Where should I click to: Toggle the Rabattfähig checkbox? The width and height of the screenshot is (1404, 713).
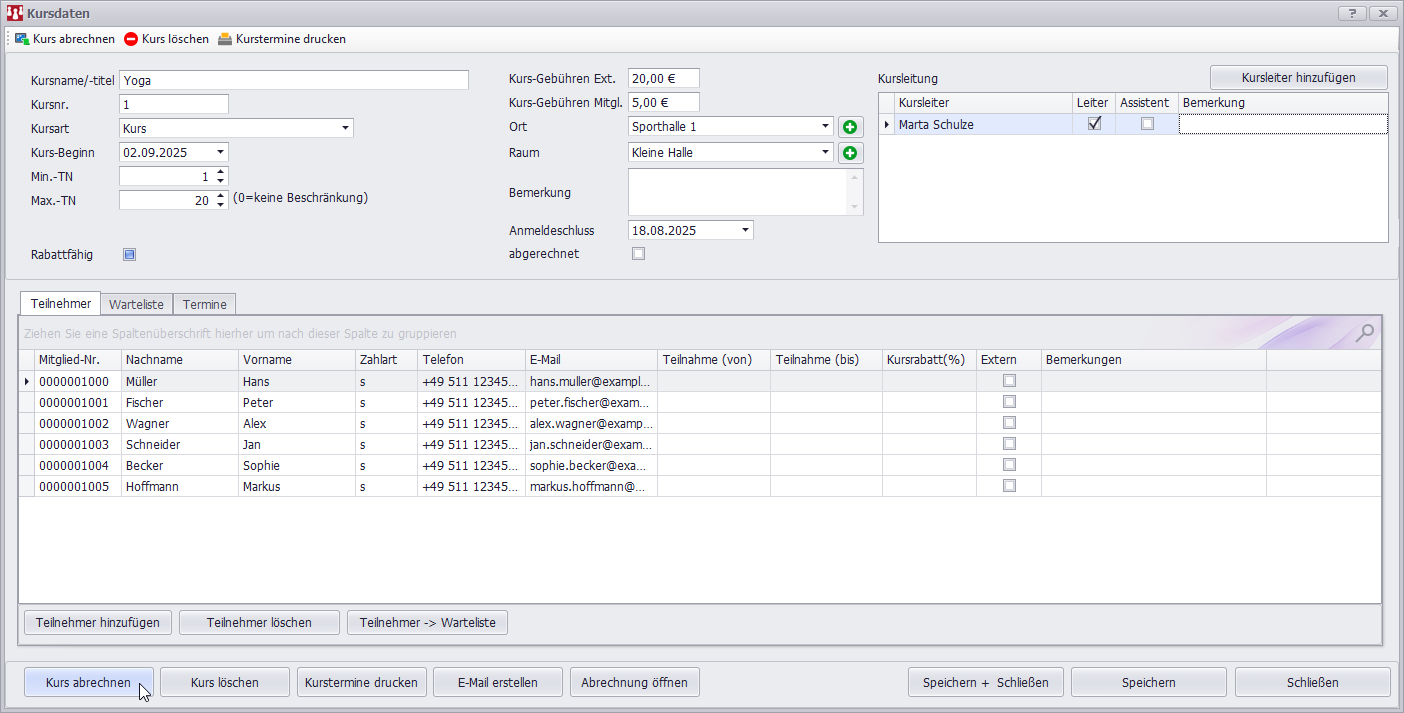(129, 254)
